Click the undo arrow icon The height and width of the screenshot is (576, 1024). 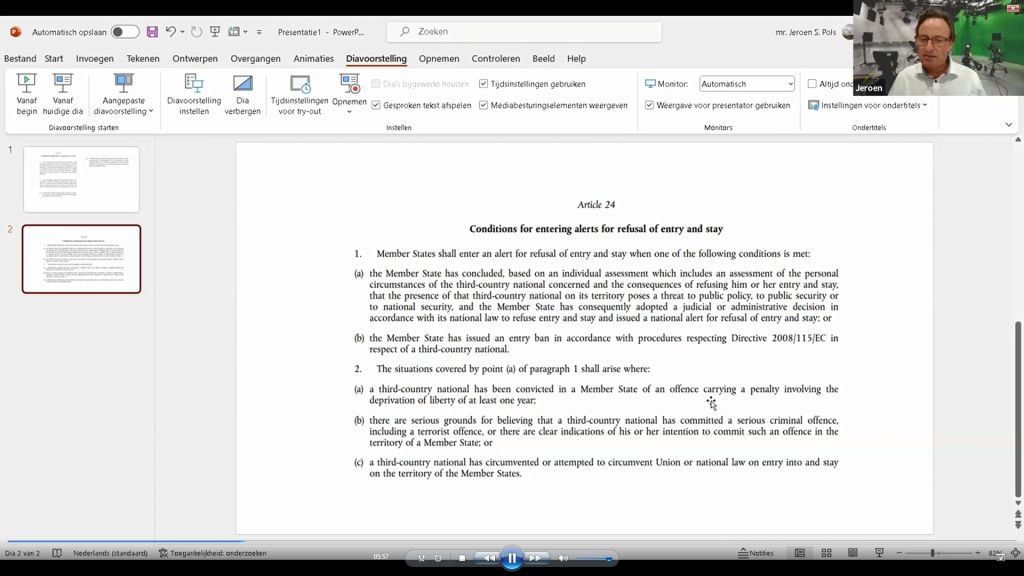[170, 32]
